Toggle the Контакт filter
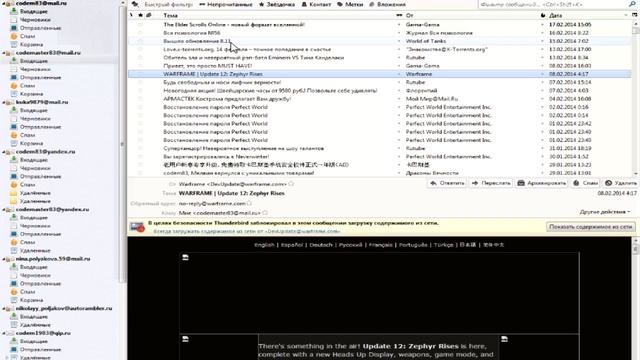The width and height of the screenshot is (640, 360). pos(316,4)
